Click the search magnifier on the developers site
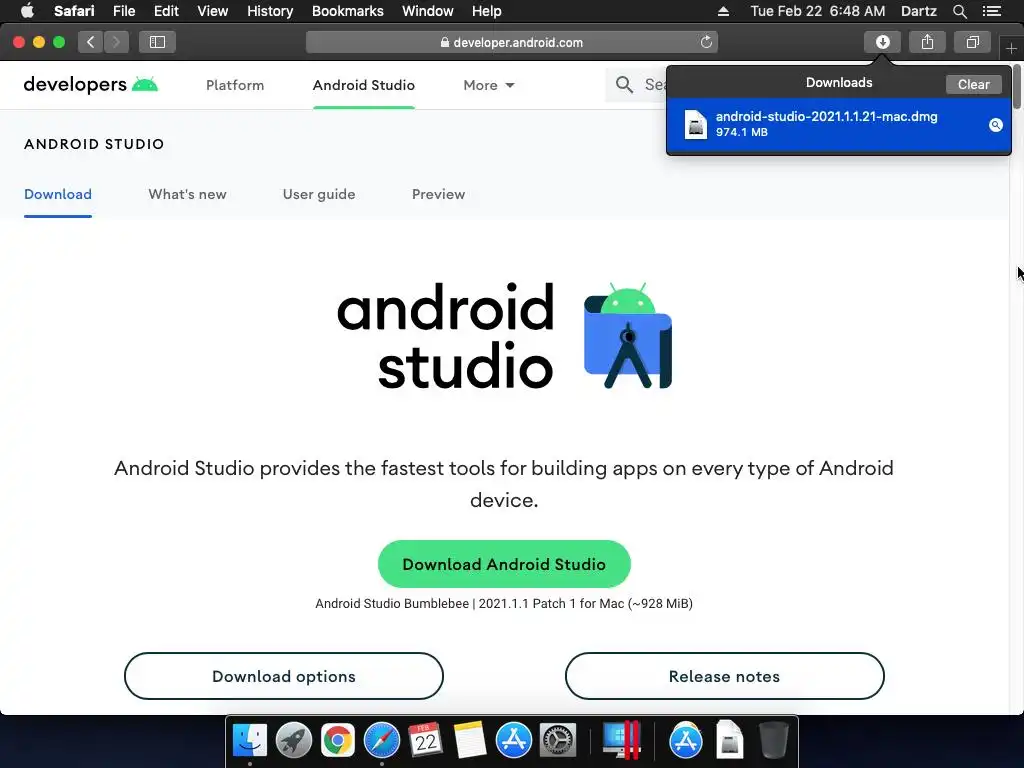This screenshot has width=1024, height=768. click(624, 85)
